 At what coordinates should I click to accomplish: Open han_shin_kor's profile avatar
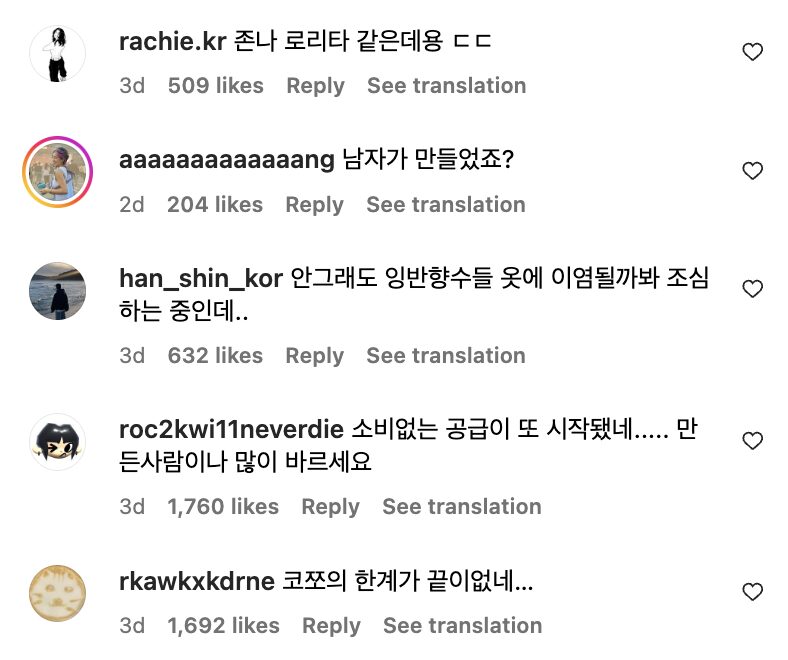pyautogui.click(x=58, y=291)
